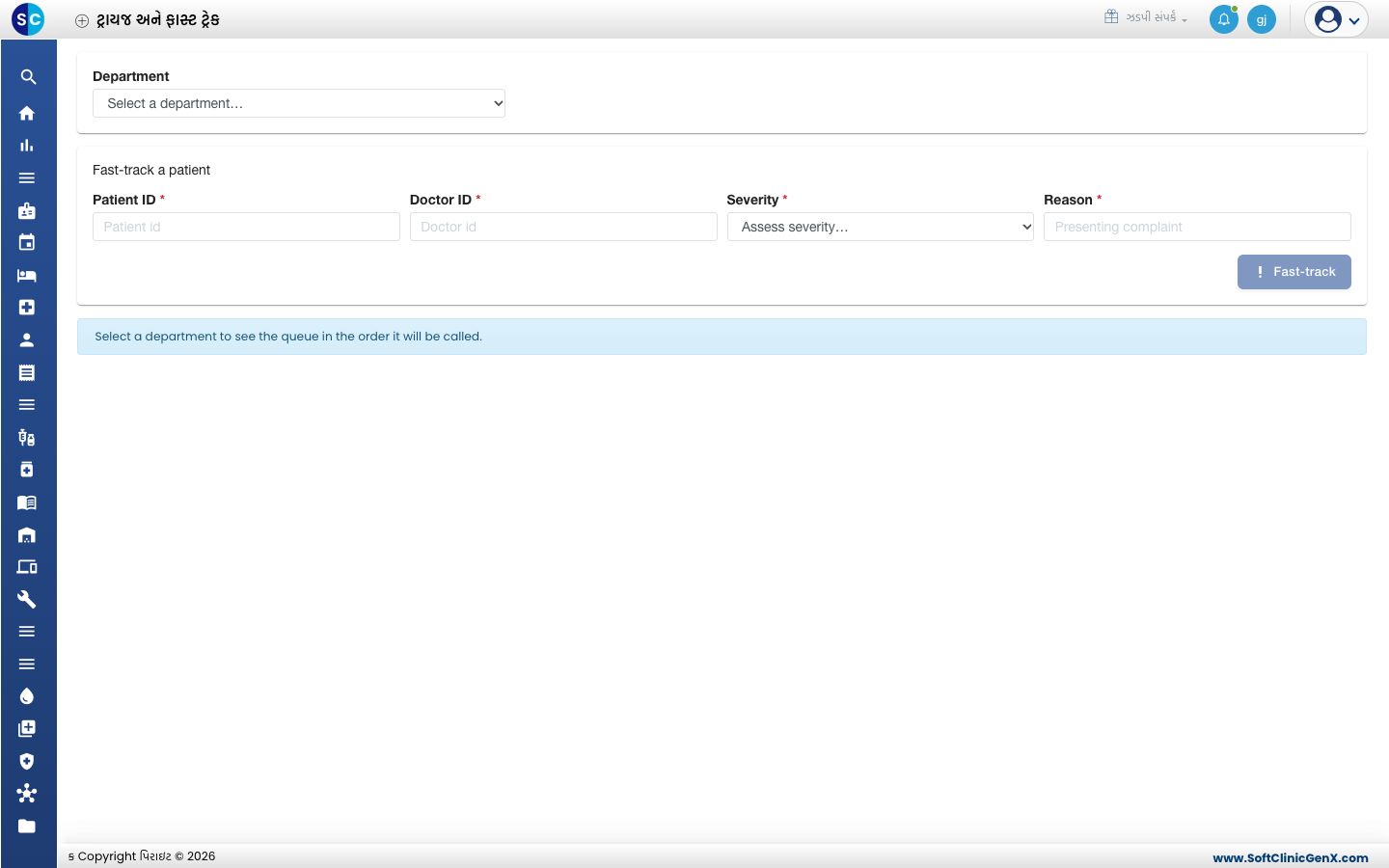Click the SC application logo
Viewport: 1389px width, 868px height.
(x=28, y=19)
